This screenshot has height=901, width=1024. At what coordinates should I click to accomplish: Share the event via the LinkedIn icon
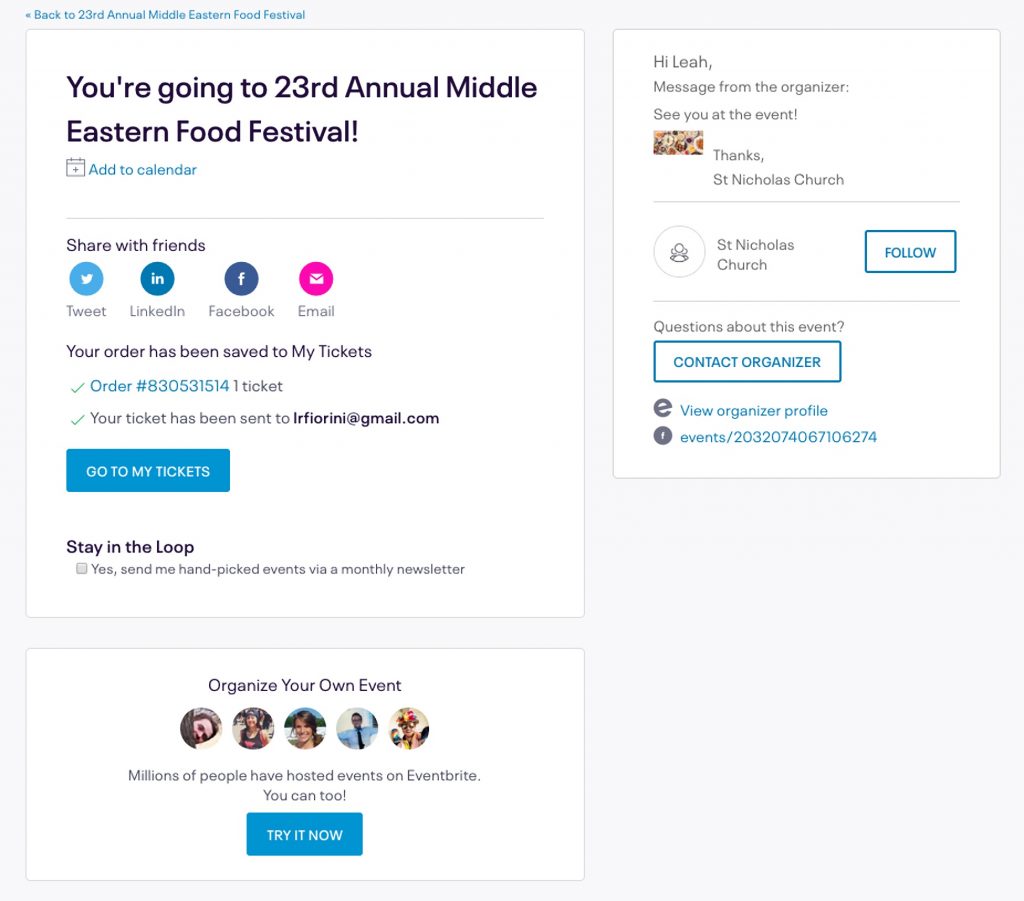coord(157,278)
